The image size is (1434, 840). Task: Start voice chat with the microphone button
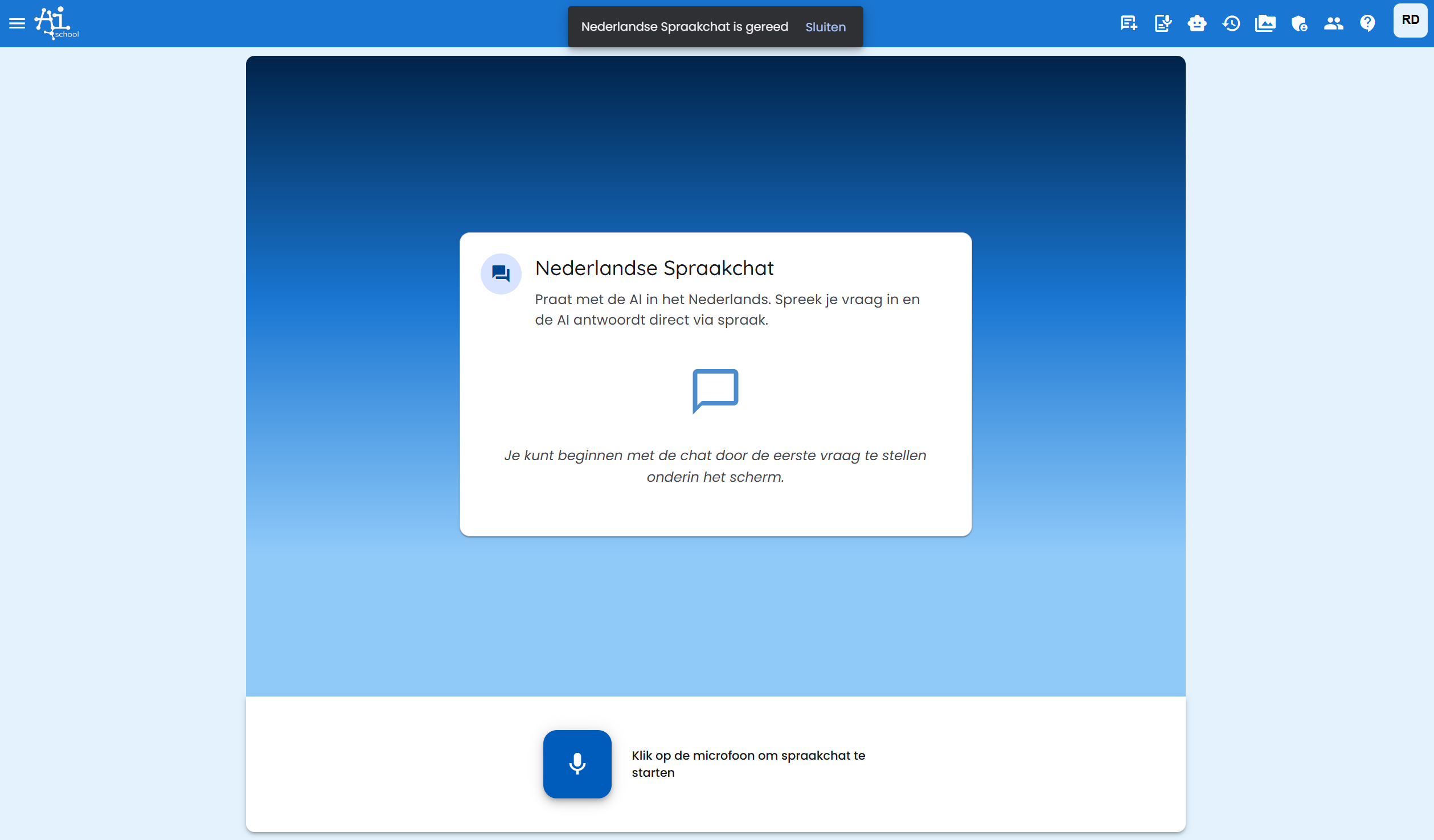pos(577,764)
